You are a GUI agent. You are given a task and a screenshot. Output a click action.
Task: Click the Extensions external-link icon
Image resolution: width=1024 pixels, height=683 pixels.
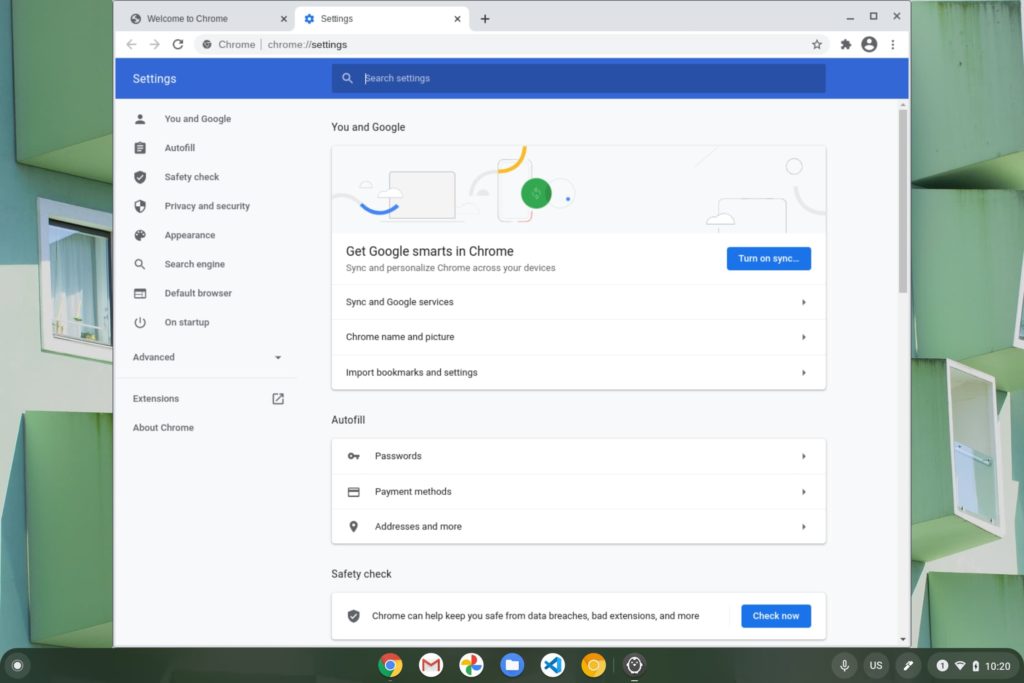pyautogui.click(x=278, y=399)
